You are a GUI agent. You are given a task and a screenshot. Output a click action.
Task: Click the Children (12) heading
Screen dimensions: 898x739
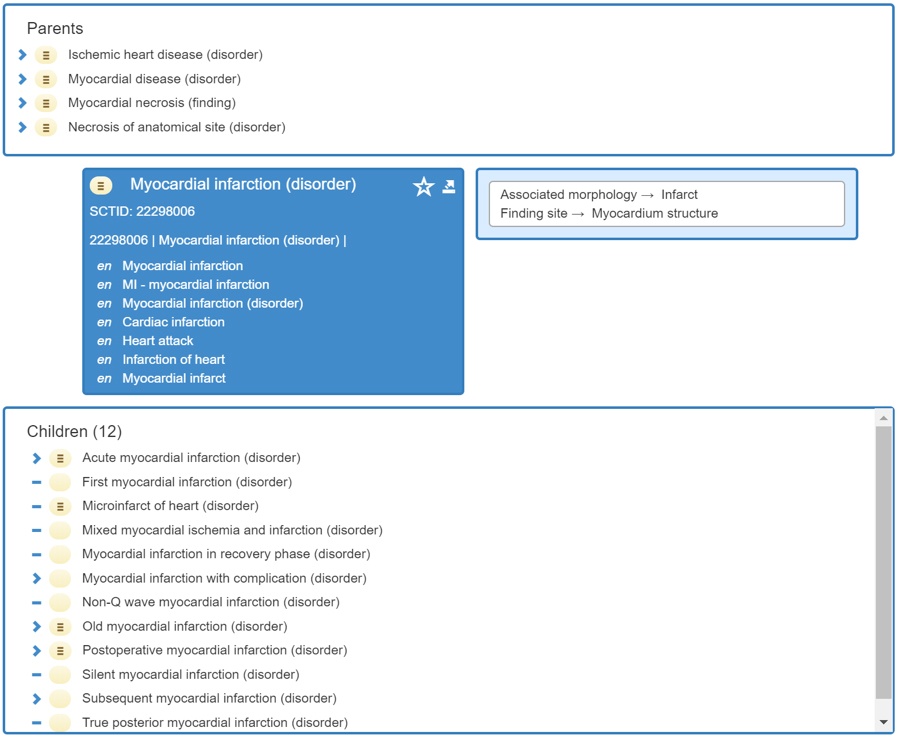coord(74,431)
